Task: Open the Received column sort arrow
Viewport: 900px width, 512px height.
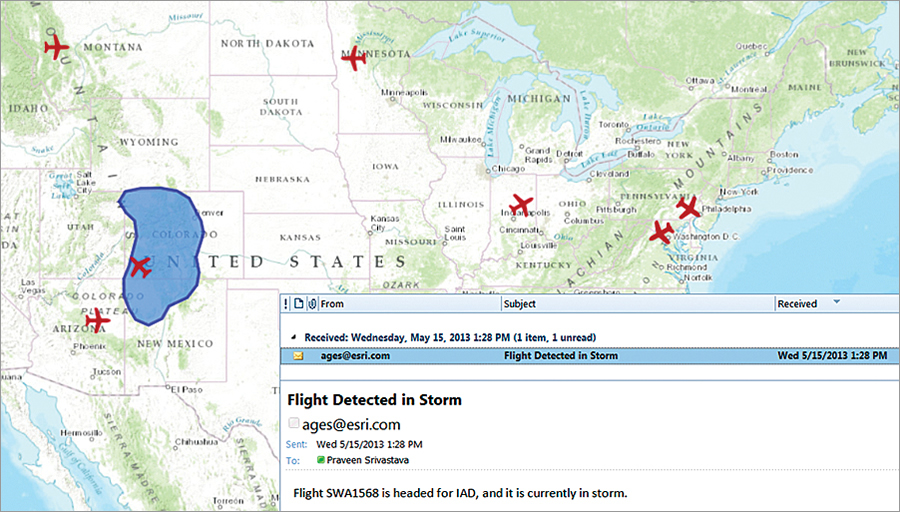Action: tap(837, 303)
